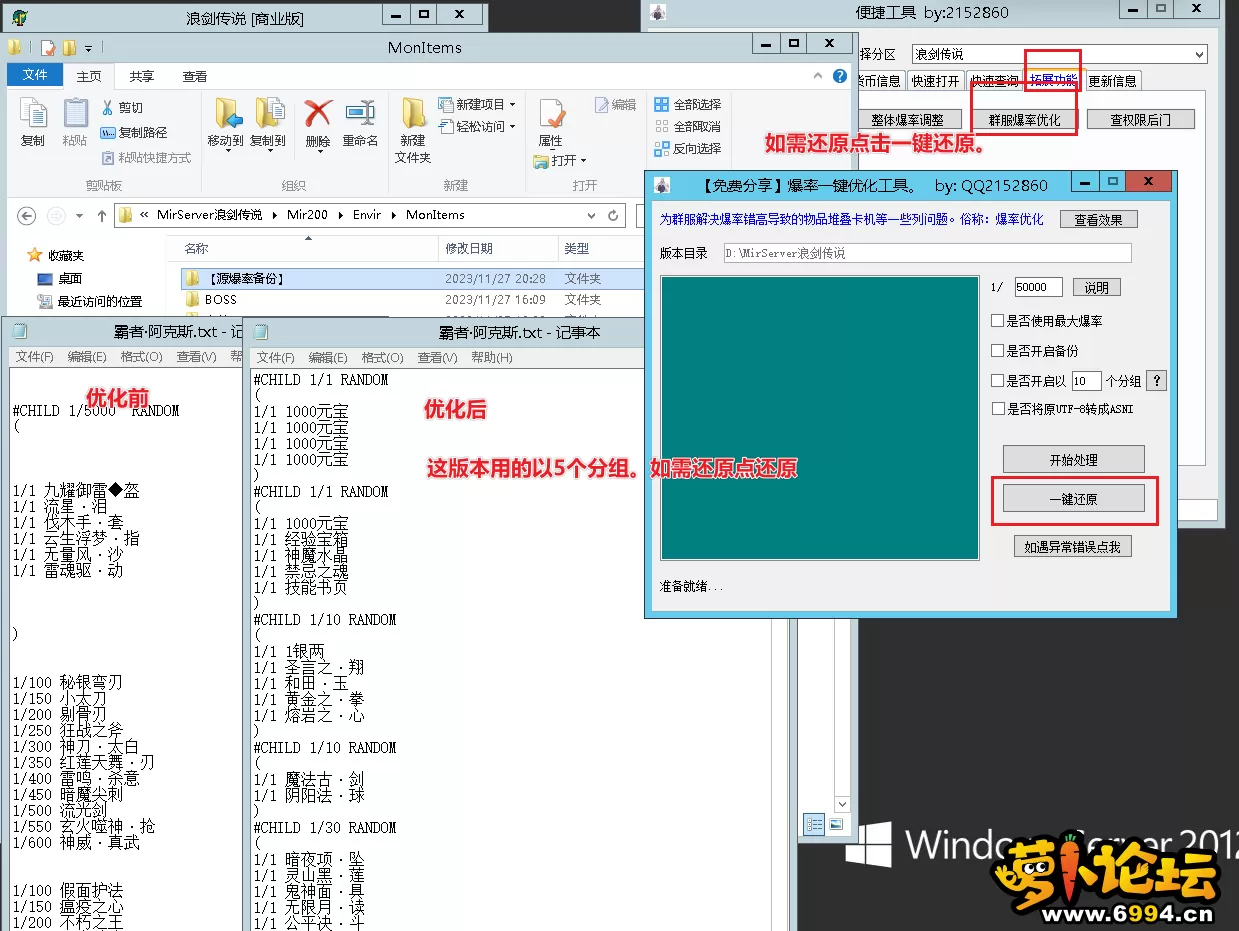Image resolution: width=1239 pixels, height=931 pixels.
Task: Enable the 是否开启备份 checkbox
Action: pyautogui.click(x=997, y=351)
